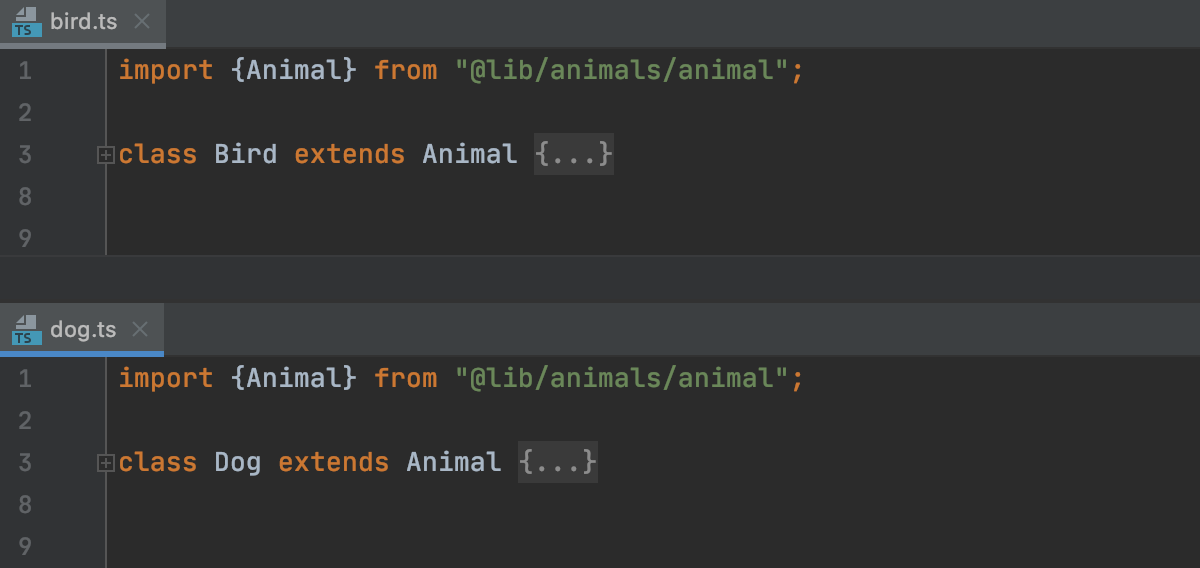1200x568 pixels.
Task: Unfold the {...} placeholder of Bird class
Action: [573, 155]
